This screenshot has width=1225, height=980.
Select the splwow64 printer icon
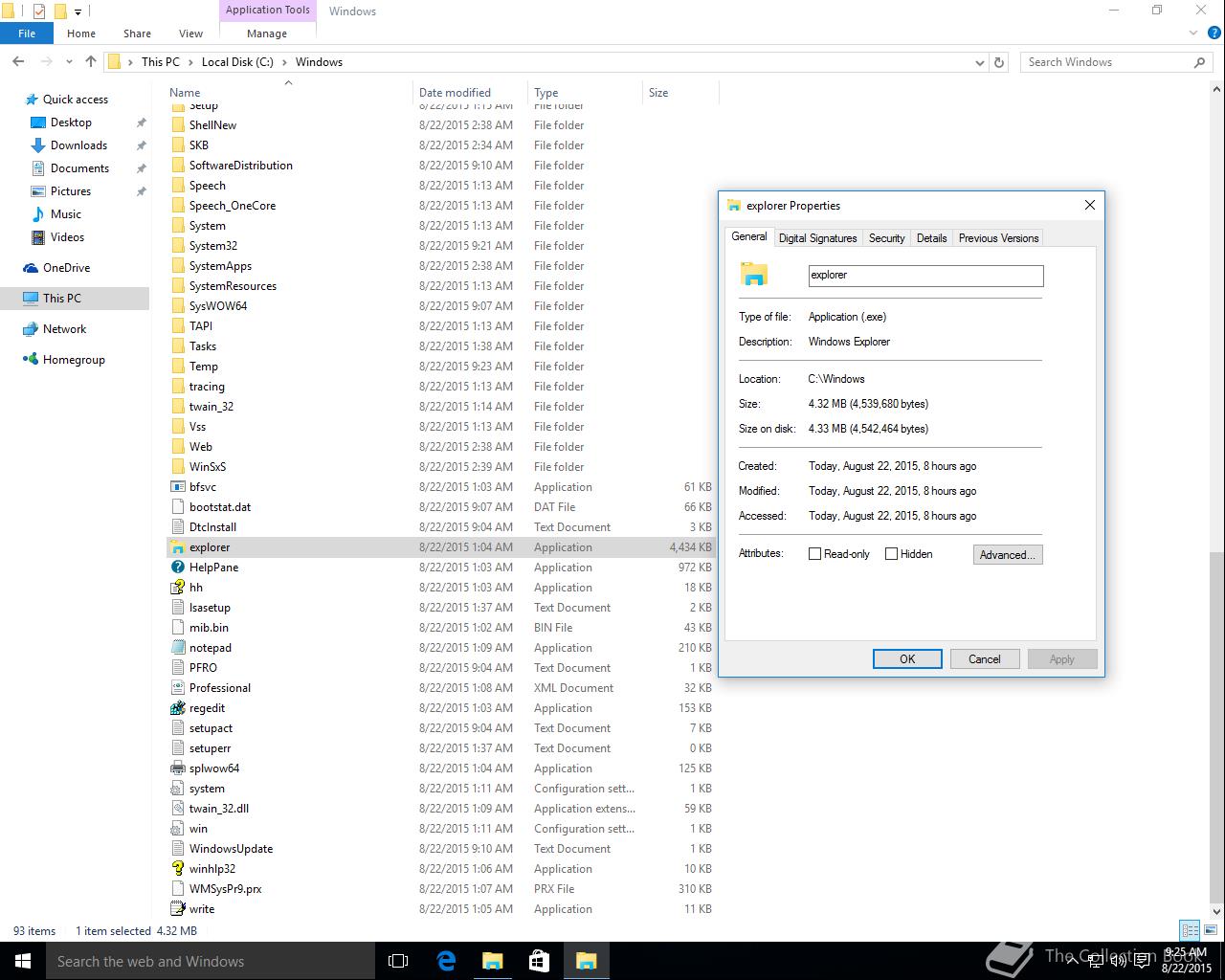[177, 768]
